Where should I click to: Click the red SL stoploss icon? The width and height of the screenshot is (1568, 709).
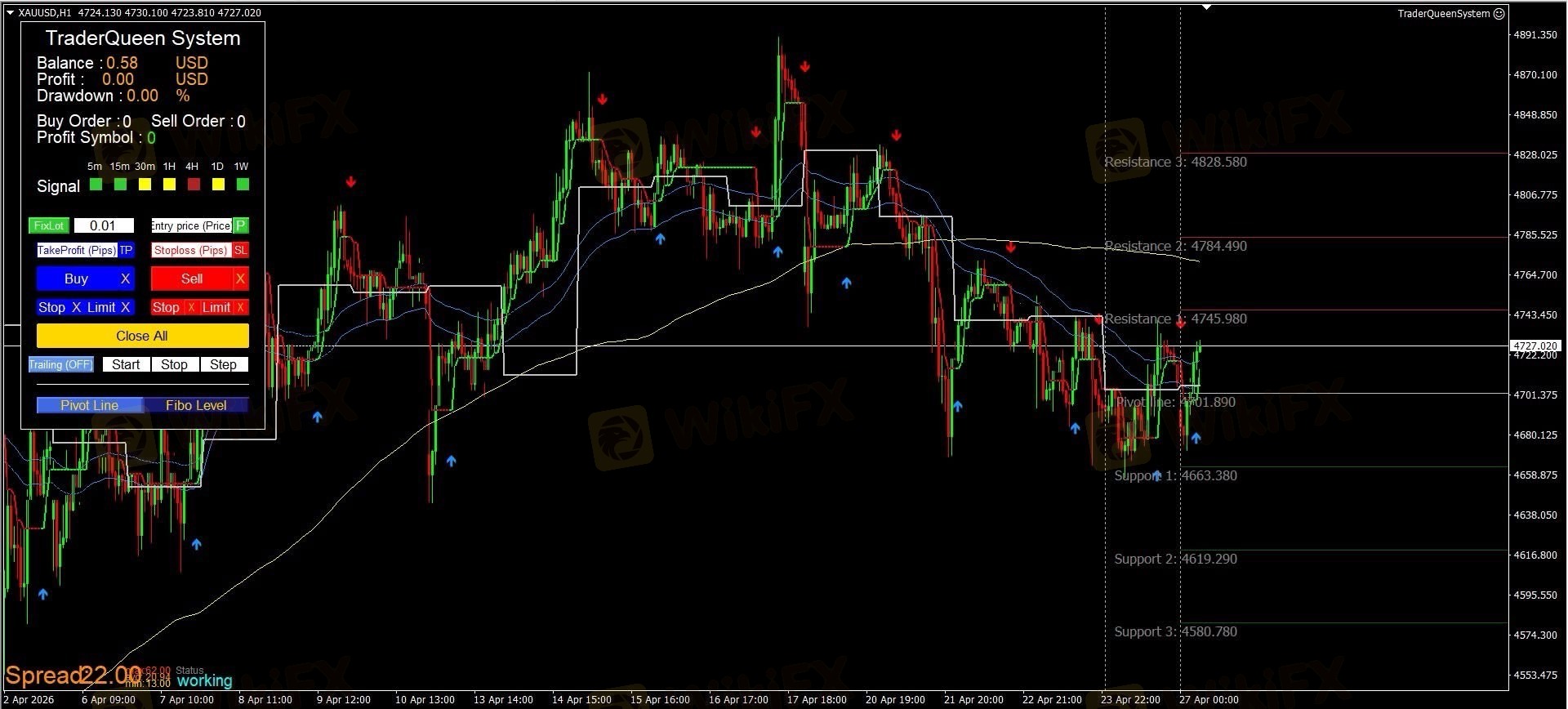click(241, 250)
